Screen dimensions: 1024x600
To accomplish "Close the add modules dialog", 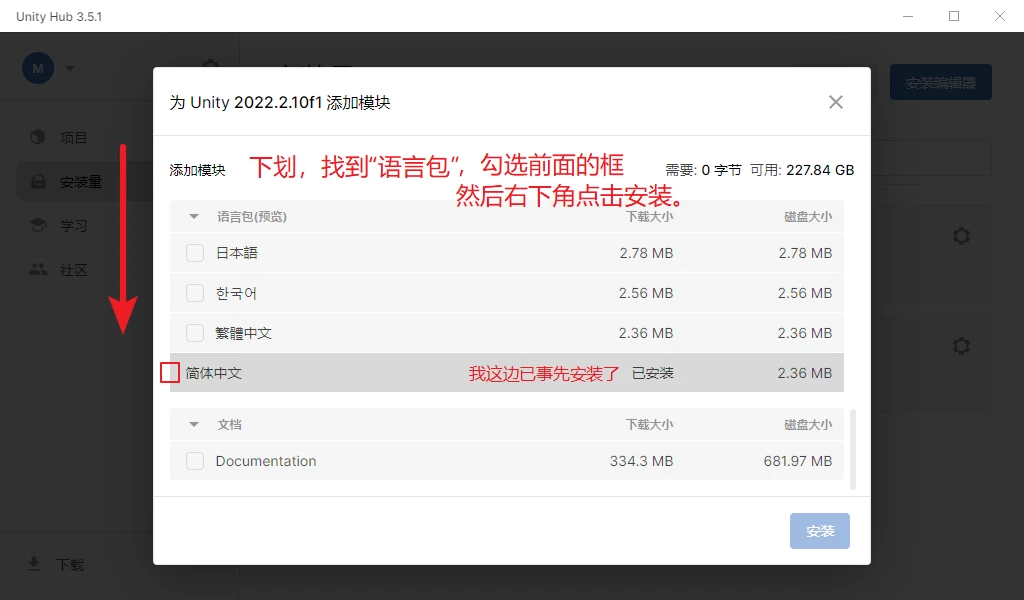I will click(x=835, y=102).
